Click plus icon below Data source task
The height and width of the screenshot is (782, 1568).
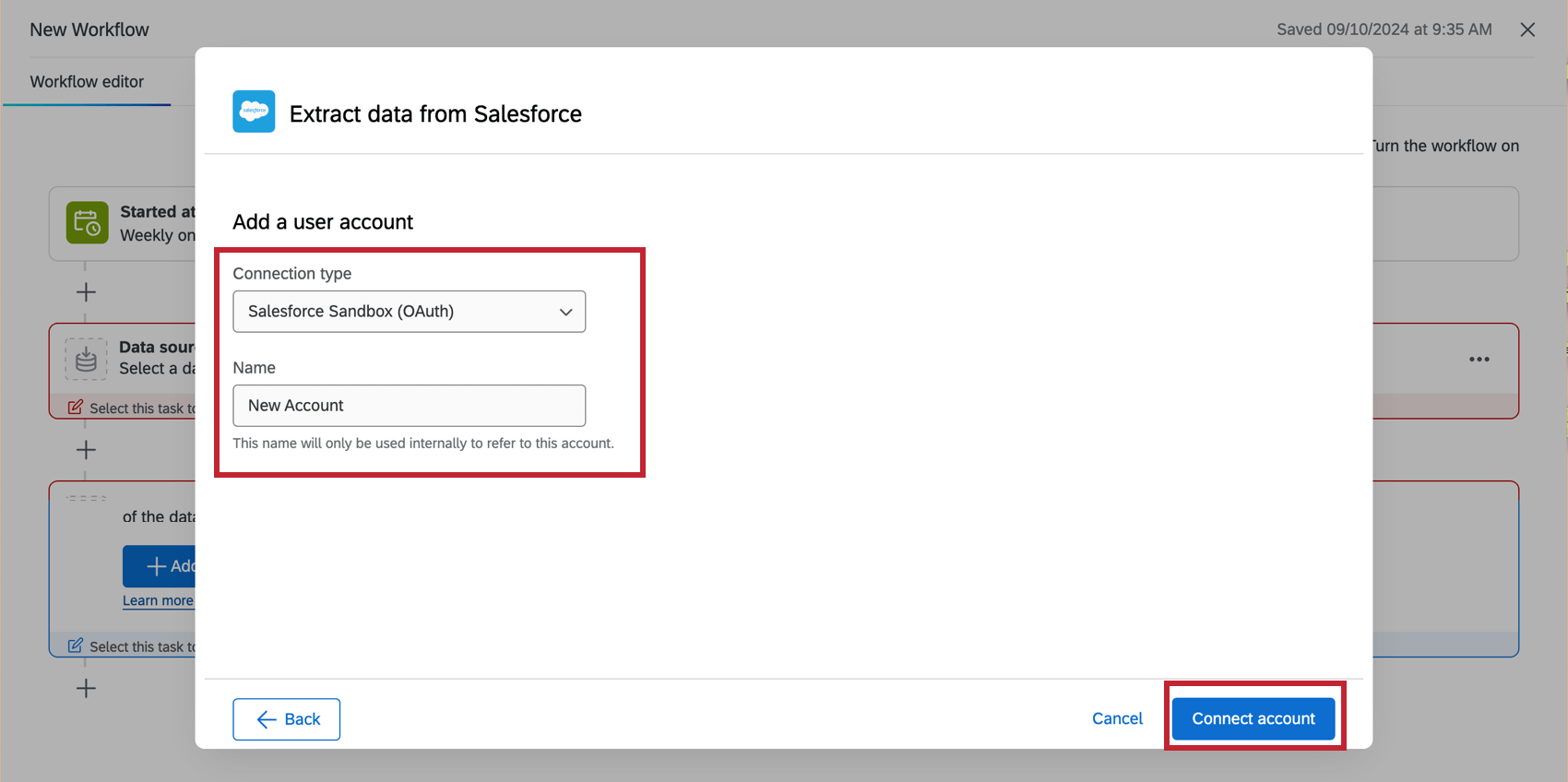(86, 450)
